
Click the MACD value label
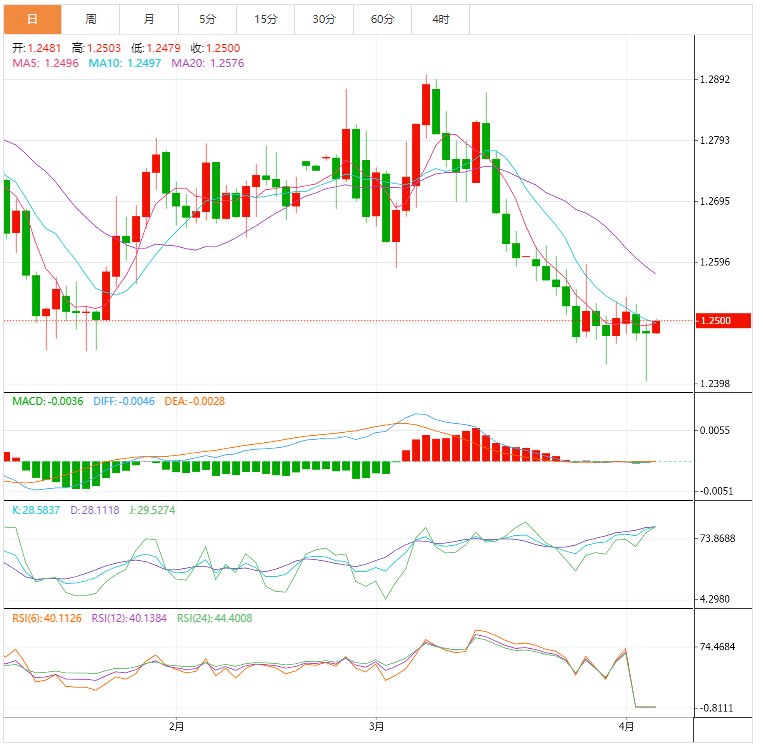pos(49,401)
